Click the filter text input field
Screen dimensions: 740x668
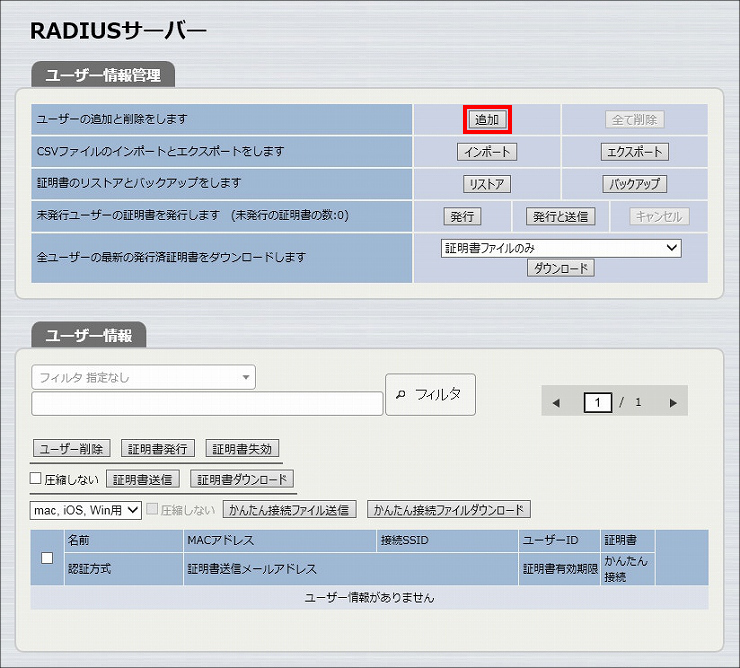pos(207,404)
